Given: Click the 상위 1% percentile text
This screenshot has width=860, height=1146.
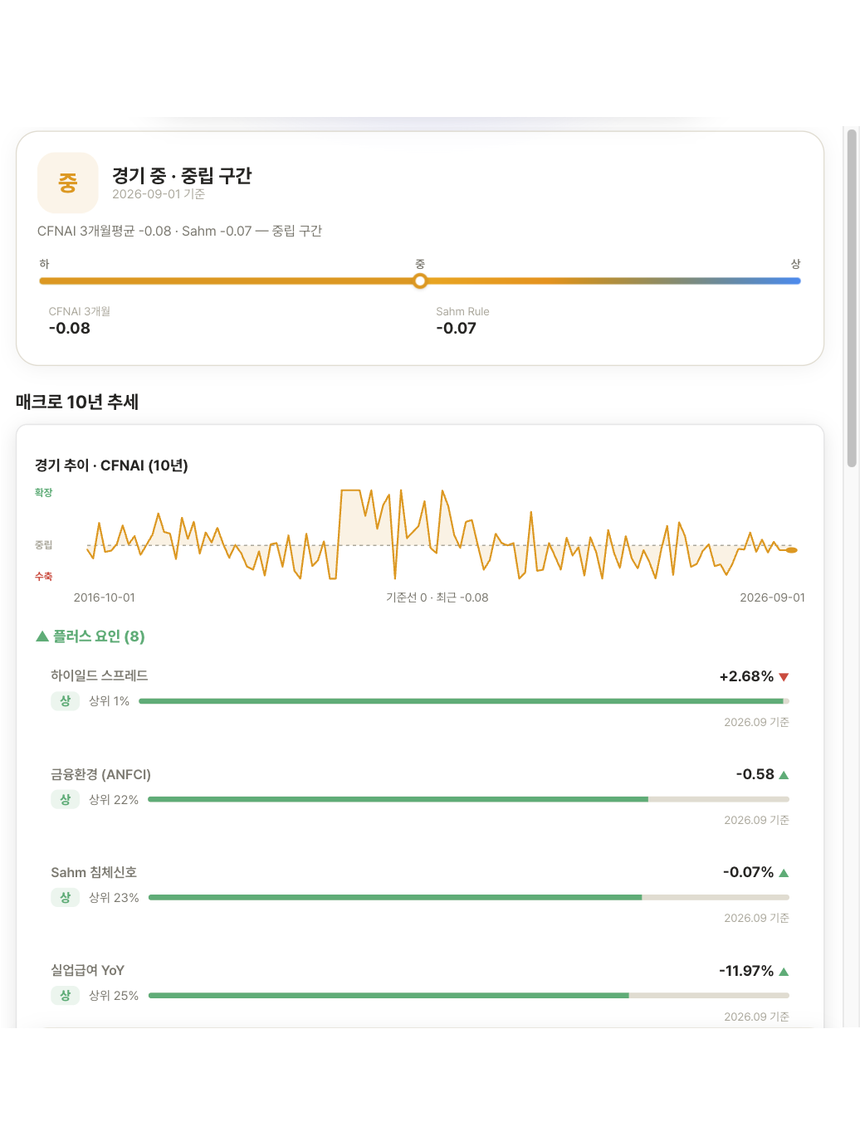Looking at the screenshot, I should click(x=109, y=701).
